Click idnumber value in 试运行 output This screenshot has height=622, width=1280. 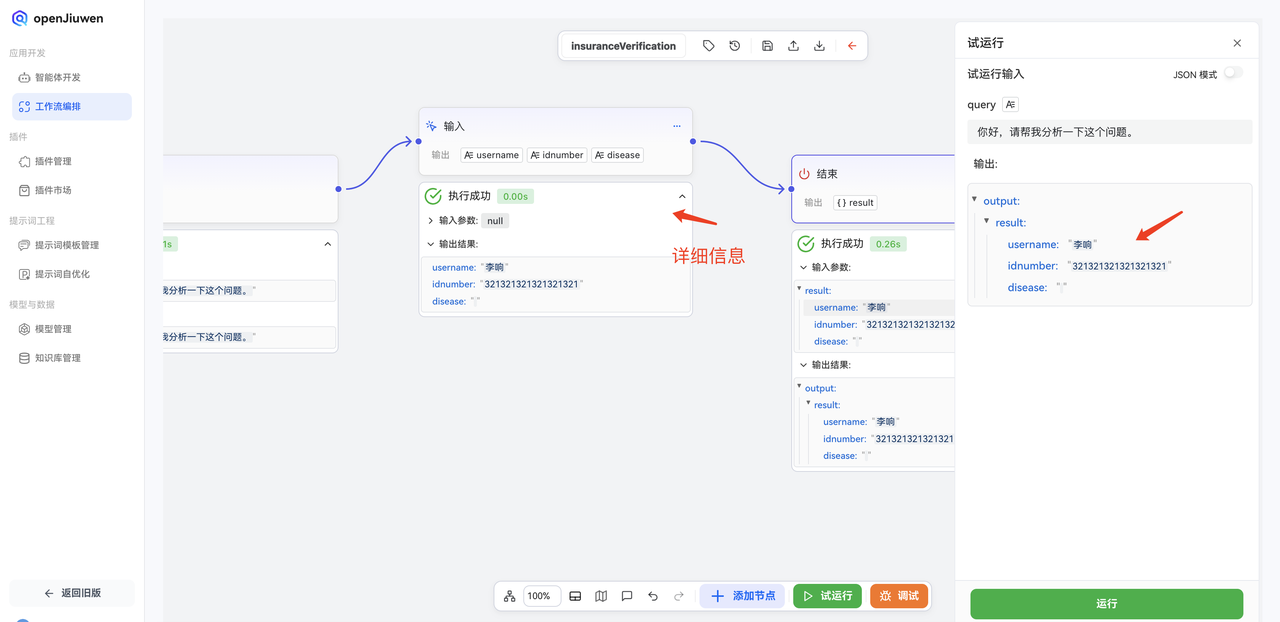click(1118, 266)
